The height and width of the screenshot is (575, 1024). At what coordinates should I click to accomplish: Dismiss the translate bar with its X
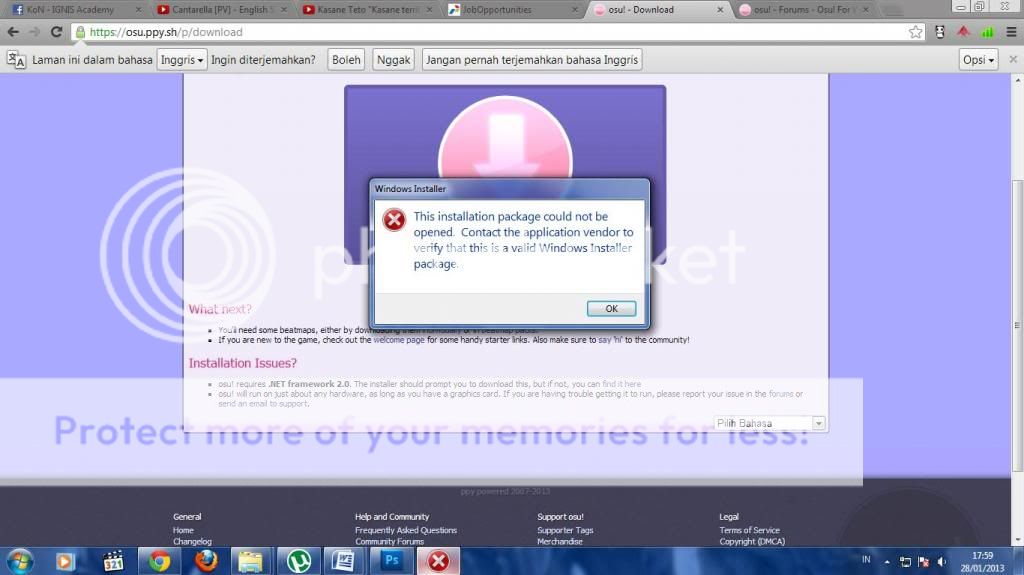tap(1013, 59)
